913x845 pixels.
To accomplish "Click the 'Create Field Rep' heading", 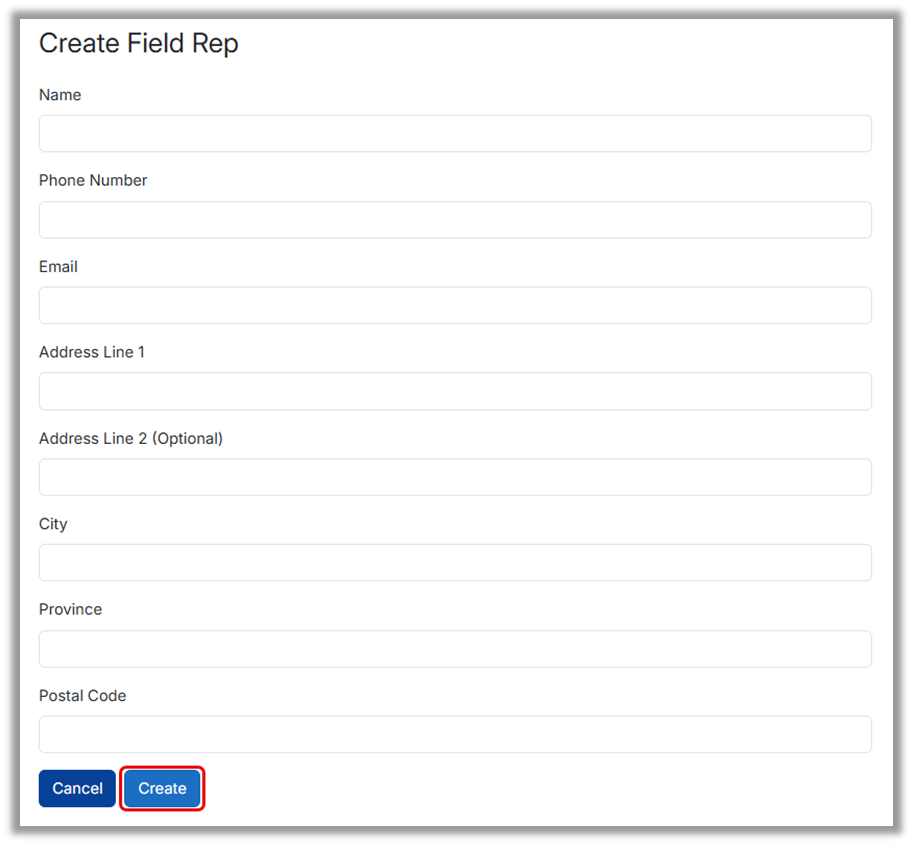I will 138,44.
